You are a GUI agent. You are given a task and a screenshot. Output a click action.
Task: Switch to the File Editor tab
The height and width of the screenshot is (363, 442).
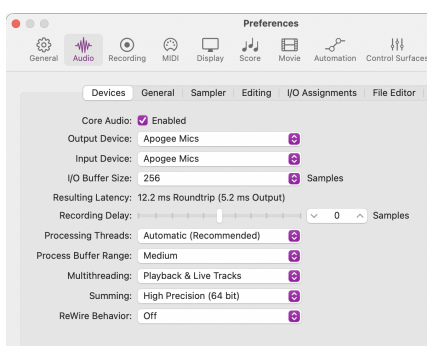pyautogui.click(x=394, y=93)
